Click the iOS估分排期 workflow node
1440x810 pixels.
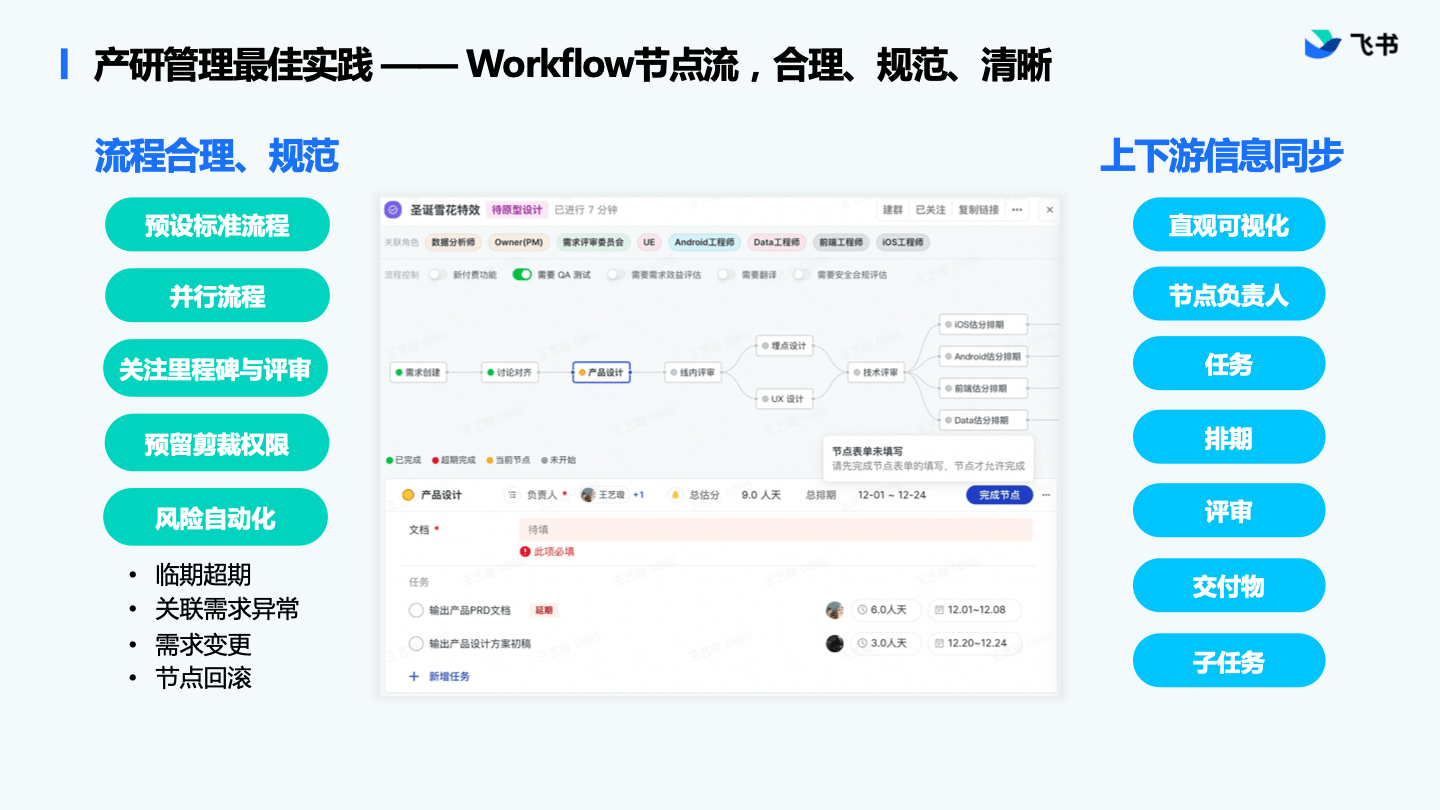[x=984, y=324]
